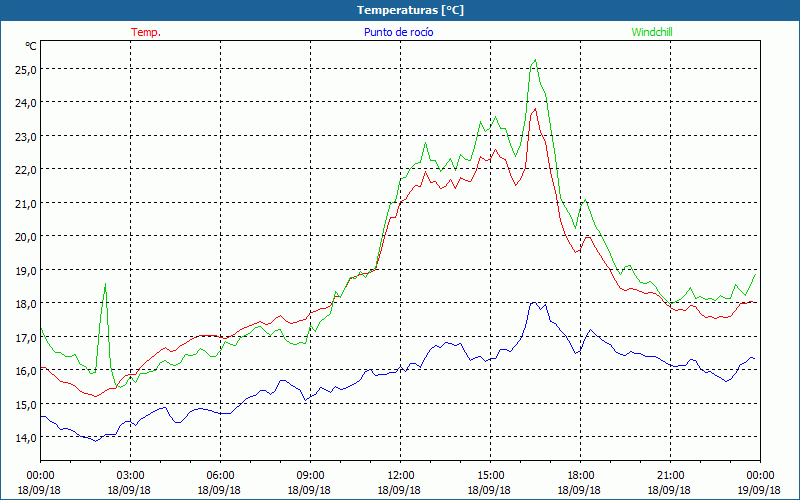Click the '19/09/18' date label

pyautogui.click(x=760, y=490)
